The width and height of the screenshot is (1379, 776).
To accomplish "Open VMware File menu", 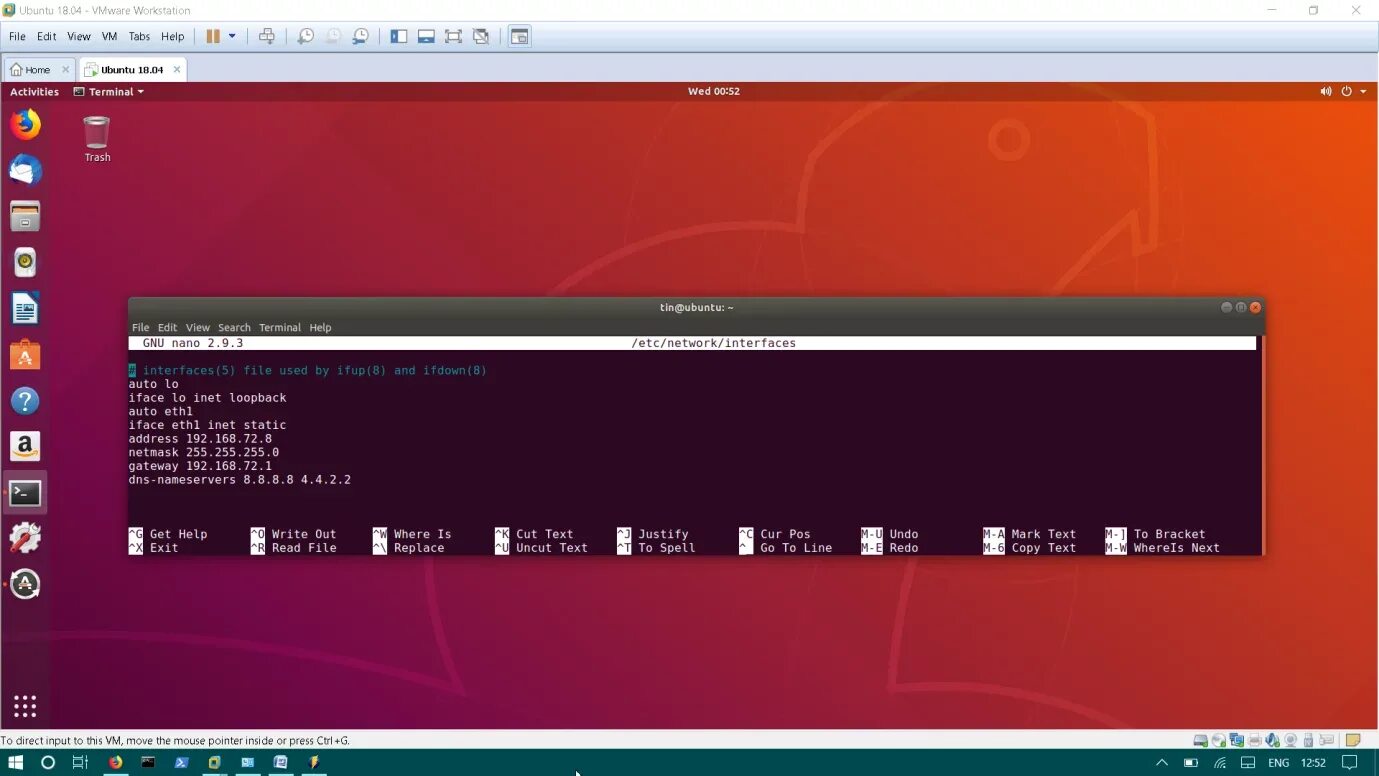I will pos(17,36).
